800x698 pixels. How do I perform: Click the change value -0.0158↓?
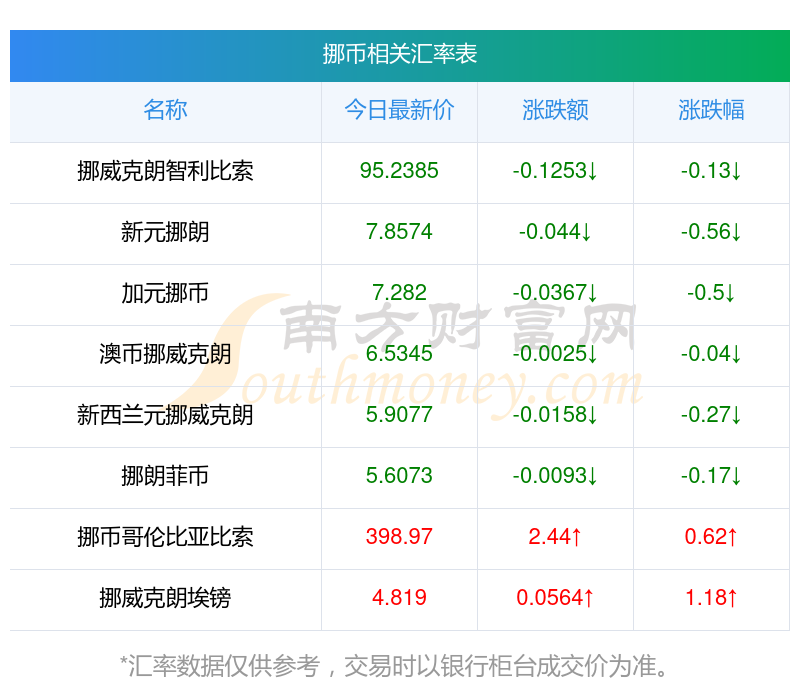click(555, 415)
